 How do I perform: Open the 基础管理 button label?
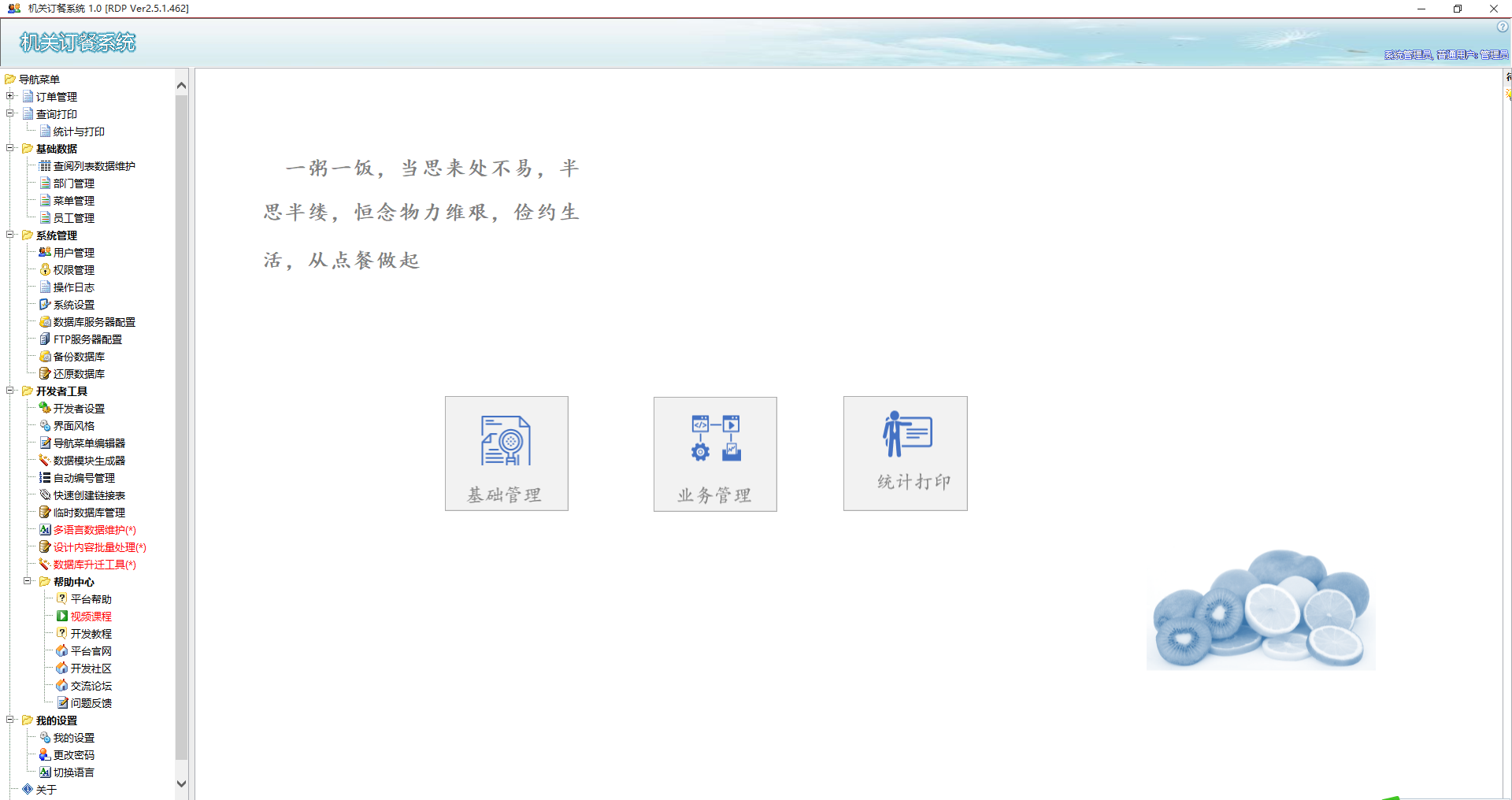tap(505, 495)
